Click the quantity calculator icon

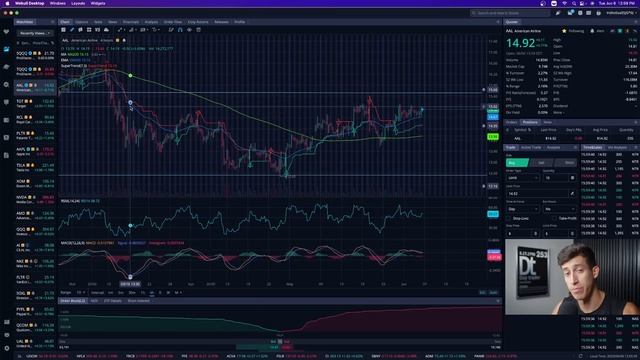pyautogui.click(x=572, y=178)
